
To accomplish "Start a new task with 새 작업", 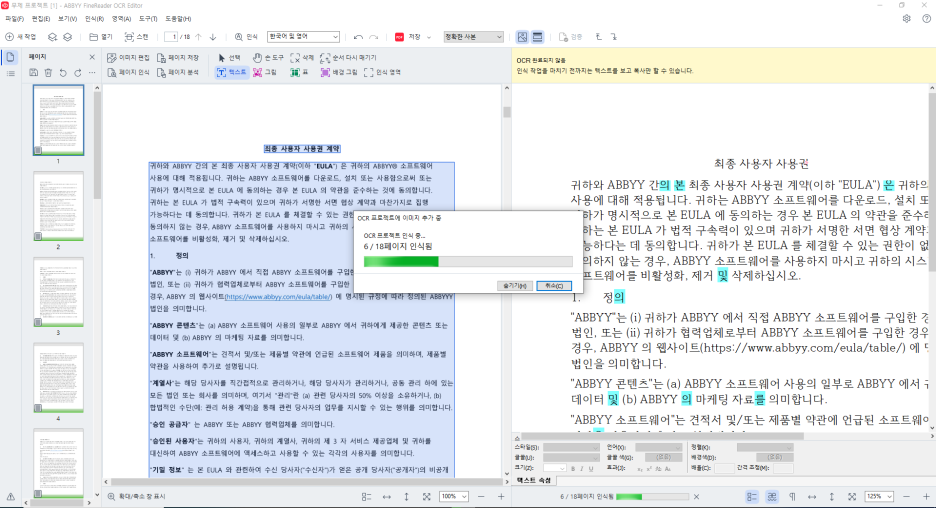I will [x=21, y=37].
